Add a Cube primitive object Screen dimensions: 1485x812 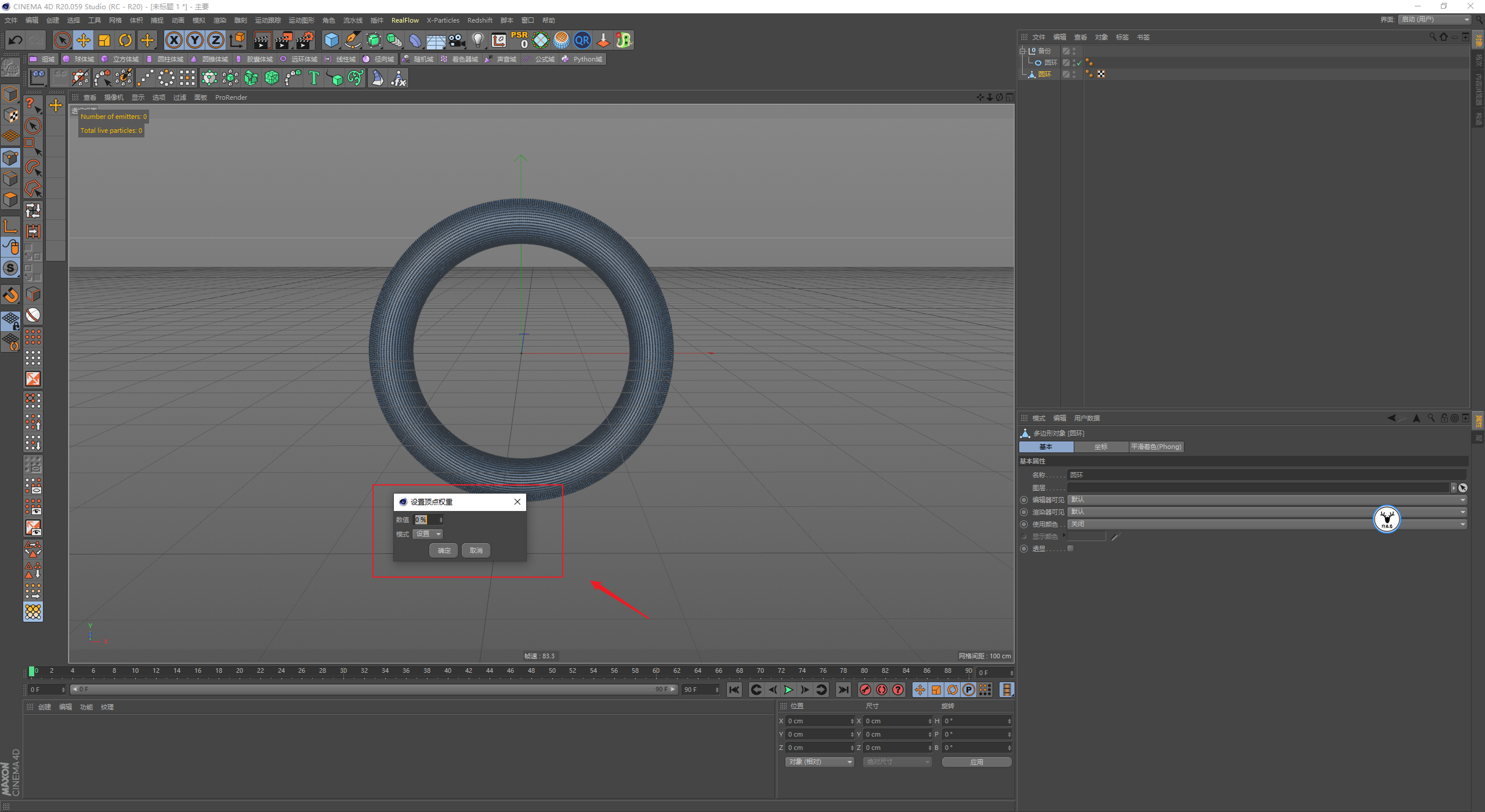[x=331, y=40]
